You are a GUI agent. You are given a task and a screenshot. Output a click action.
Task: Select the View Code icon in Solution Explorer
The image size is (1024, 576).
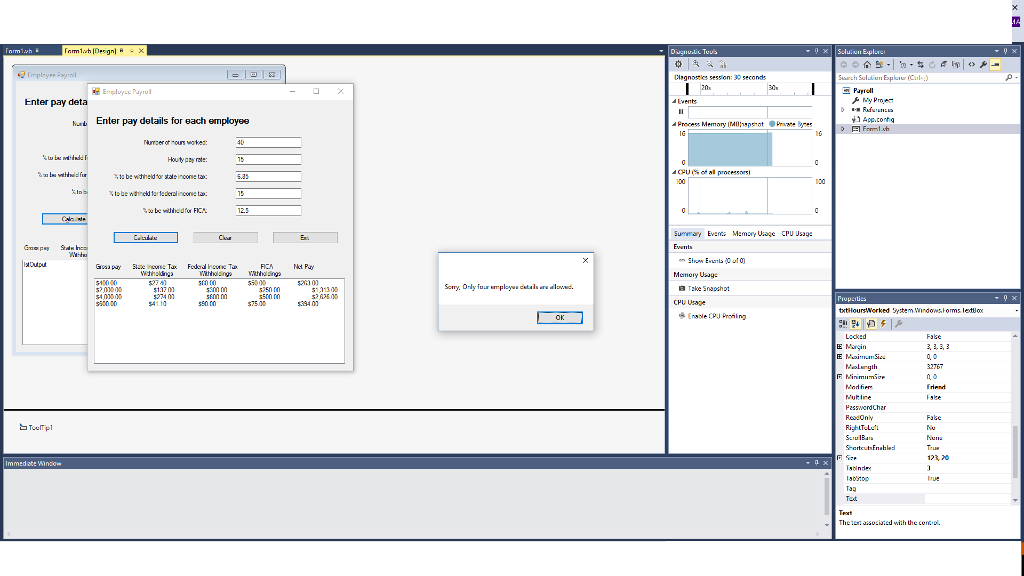(972, 64)
